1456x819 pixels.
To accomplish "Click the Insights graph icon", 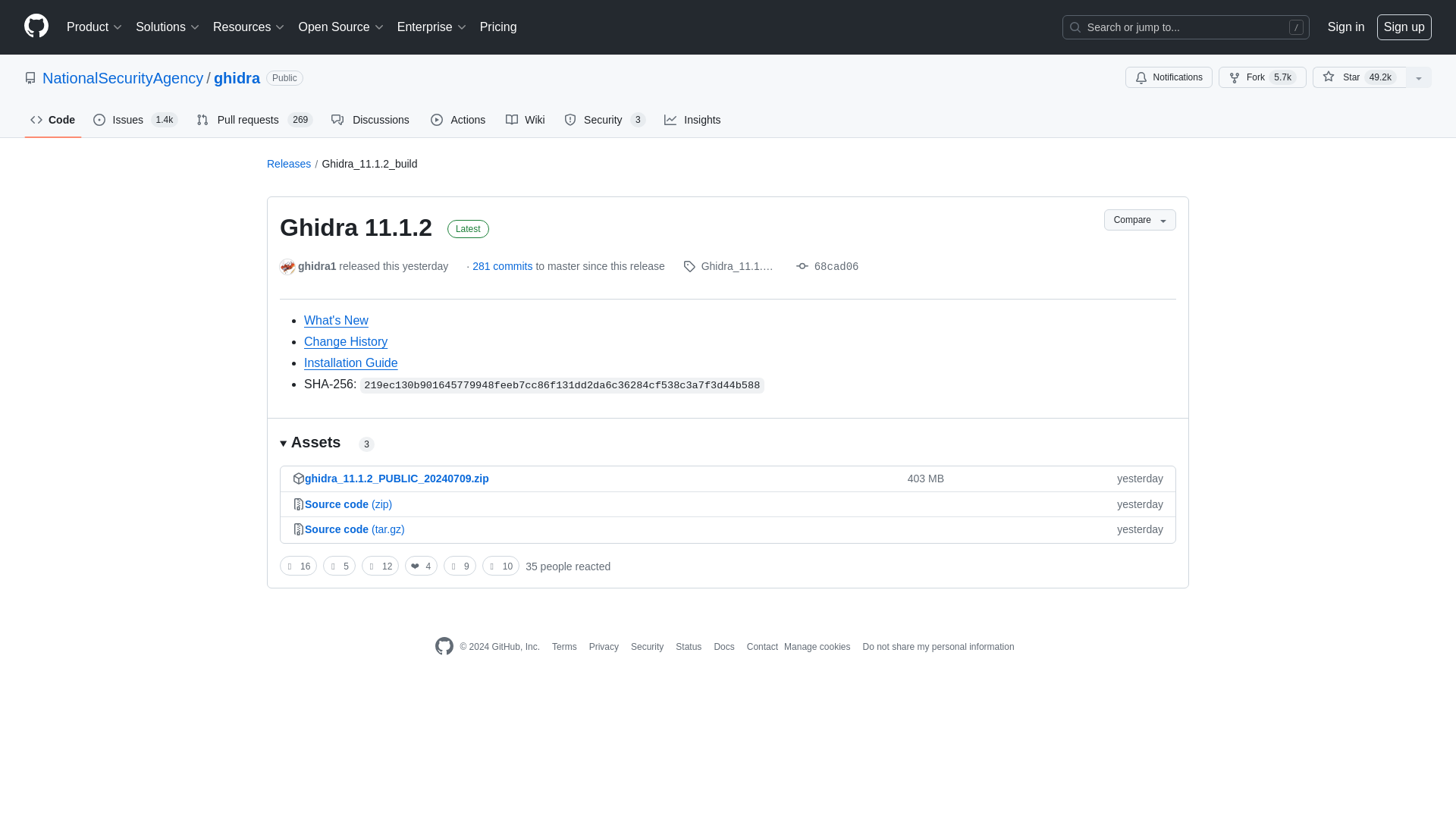I will pos(670,119).
